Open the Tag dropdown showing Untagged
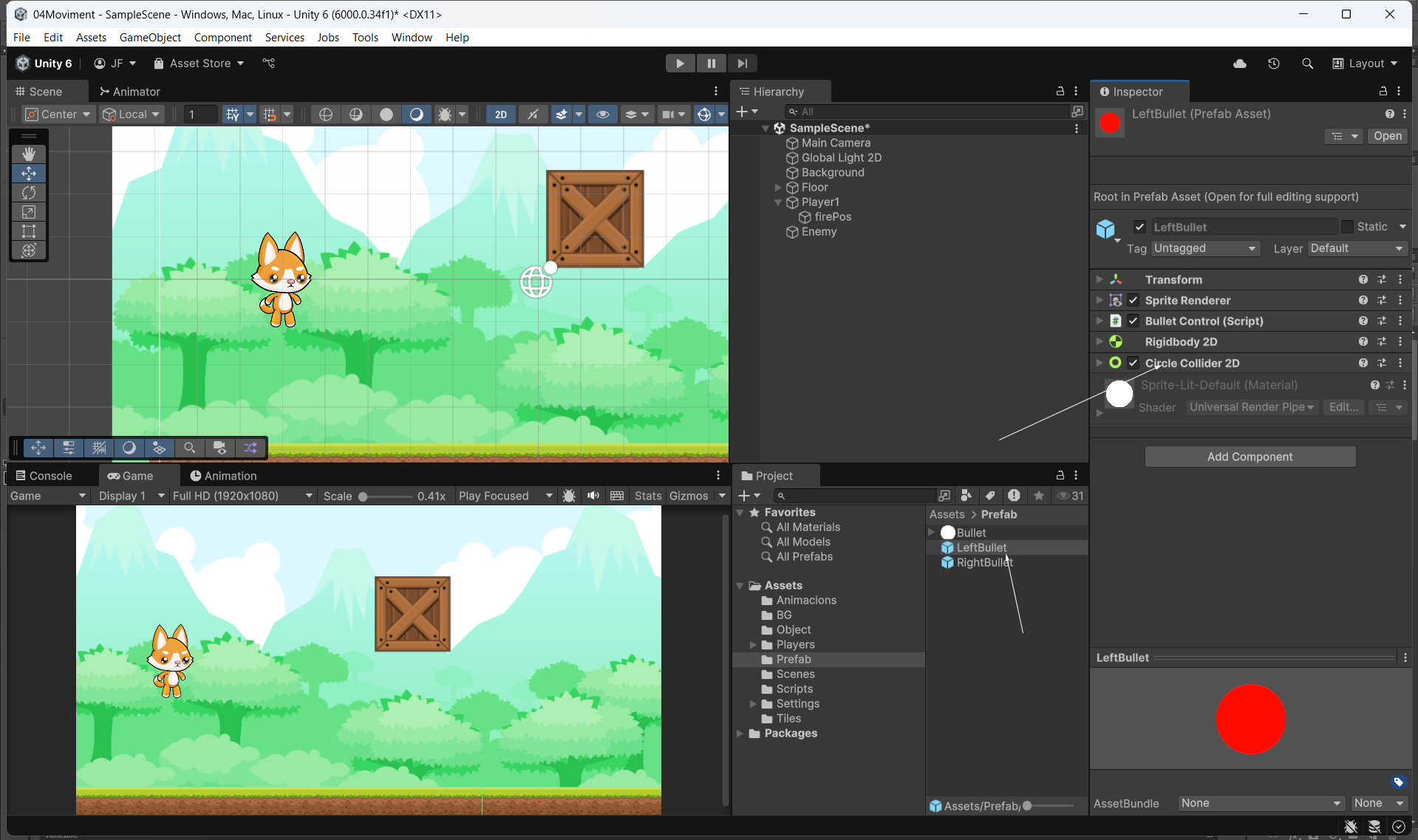 click(x=1204, y=249)
